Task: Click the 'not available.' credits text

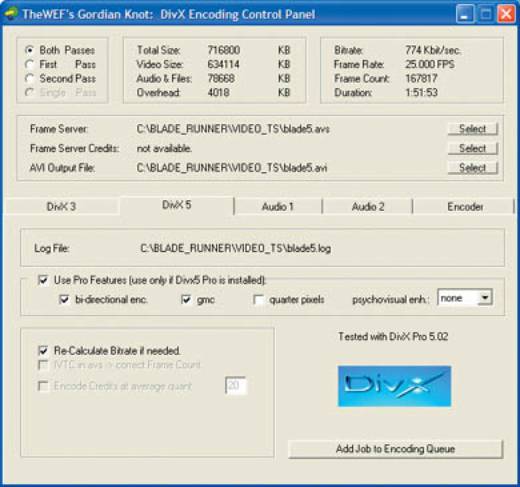Action: pos(164,148)
